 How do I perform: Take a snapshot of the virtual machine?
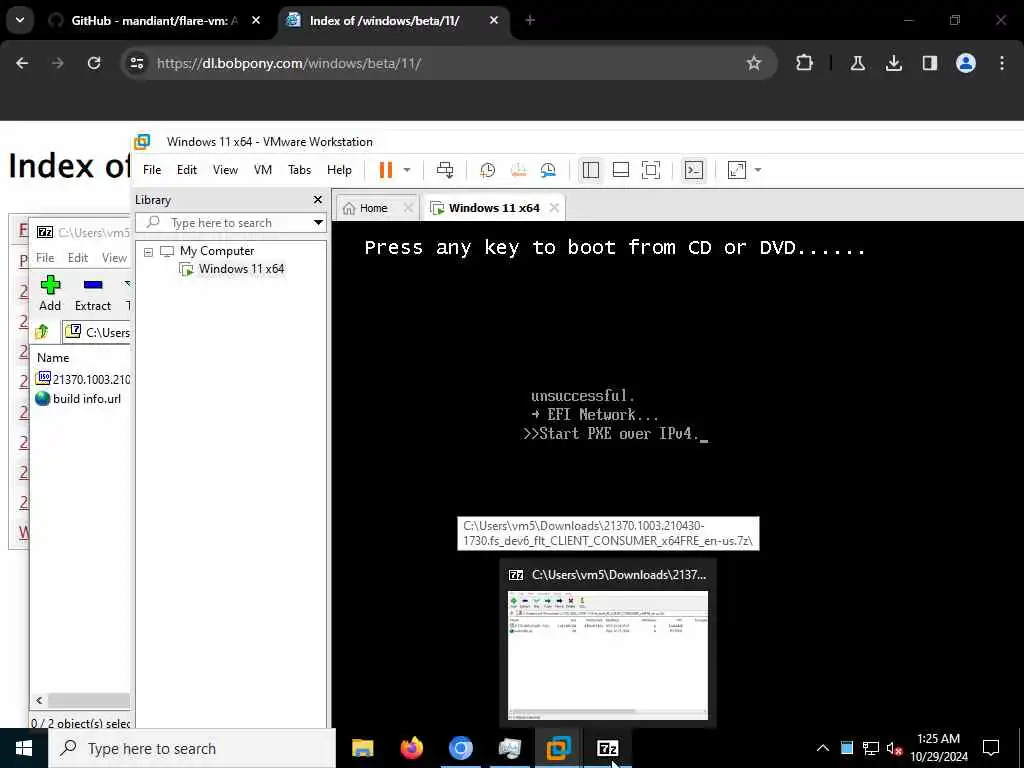[487, 170]
